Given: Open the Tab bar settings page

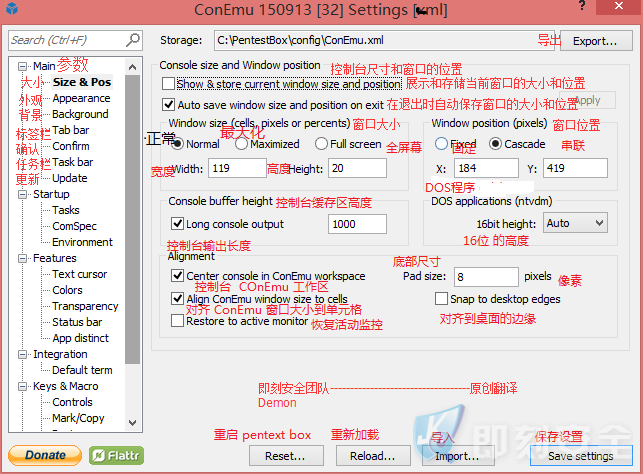Looking at the screenshot, I should 71,130.
